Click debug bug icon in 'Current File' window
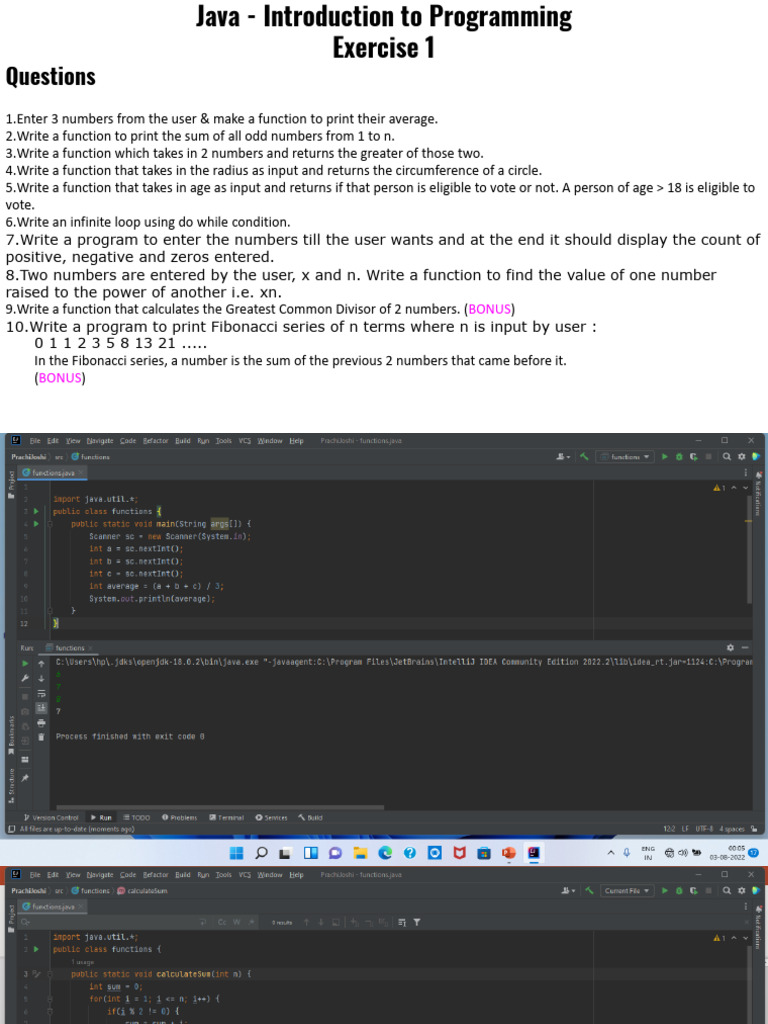768x1024 pixels. 679,890
